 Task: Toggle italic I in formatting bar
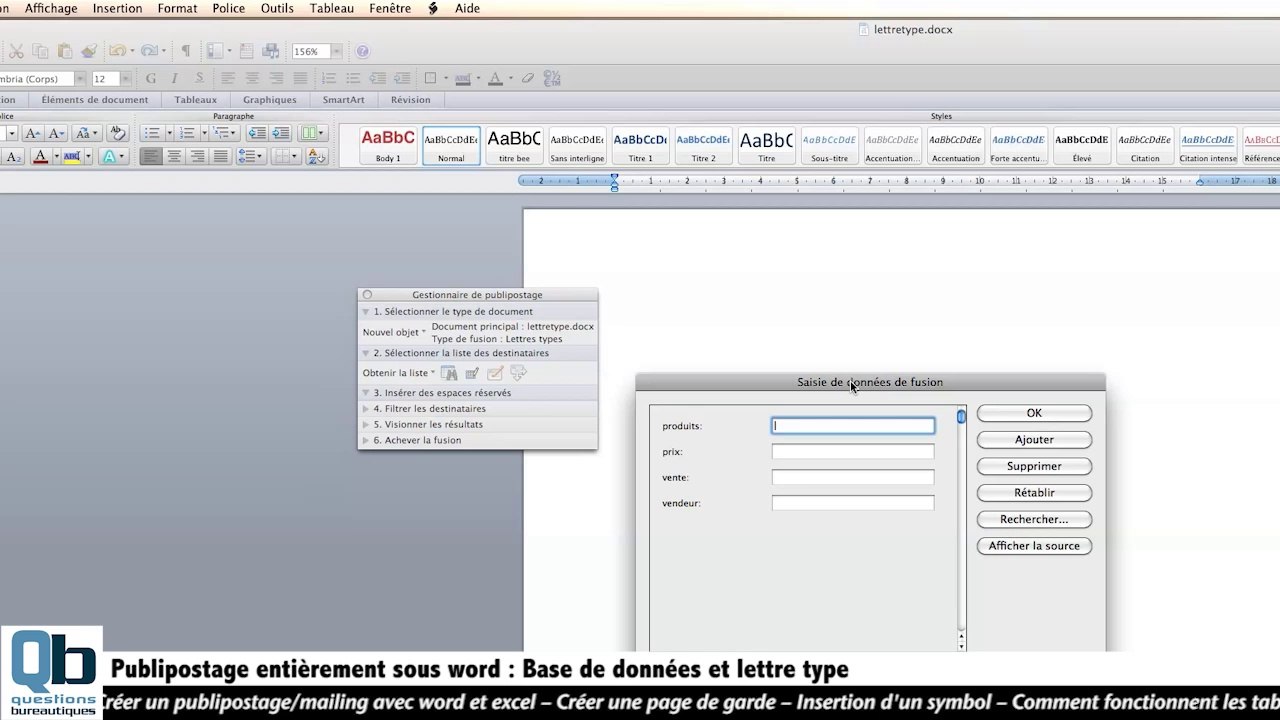(174, 78)
